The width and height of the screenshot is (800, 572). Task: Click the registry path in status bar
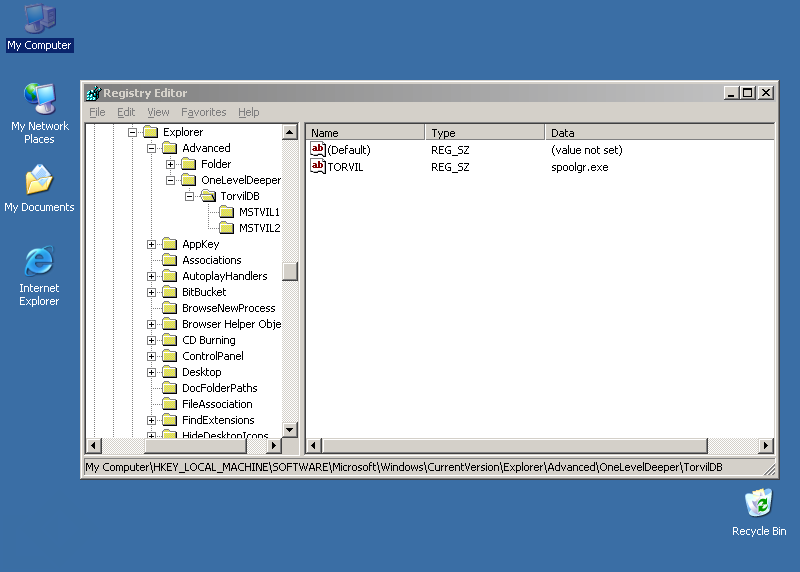click(x=404, y=467)
